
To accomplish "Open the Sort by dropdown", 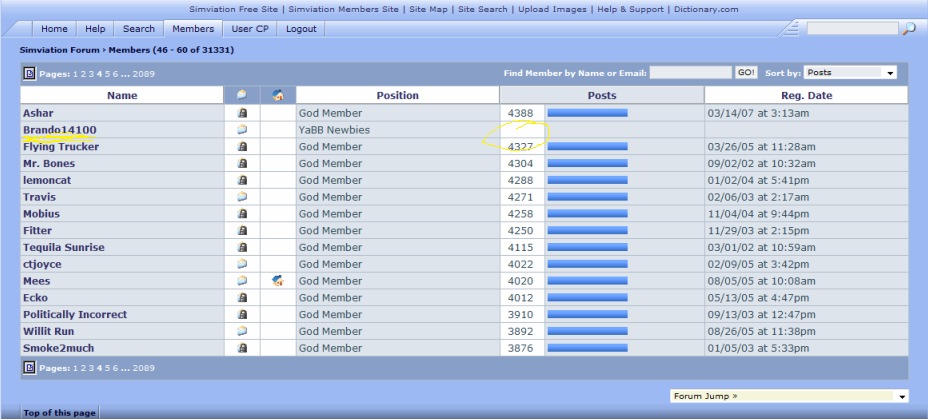I will point(849,73).
